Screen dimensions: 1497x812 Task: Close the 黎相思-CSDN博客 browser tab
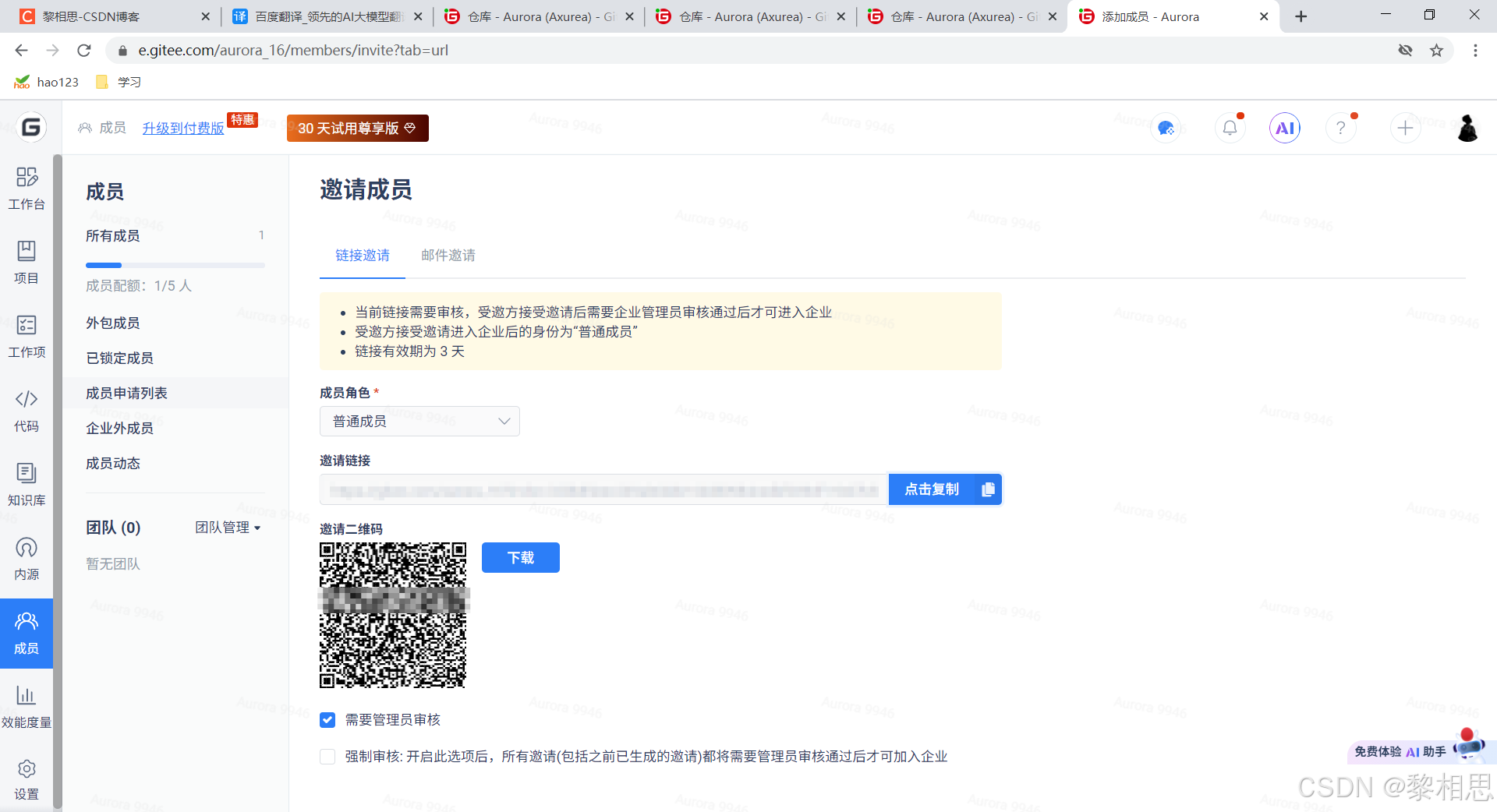click(206, 16)
